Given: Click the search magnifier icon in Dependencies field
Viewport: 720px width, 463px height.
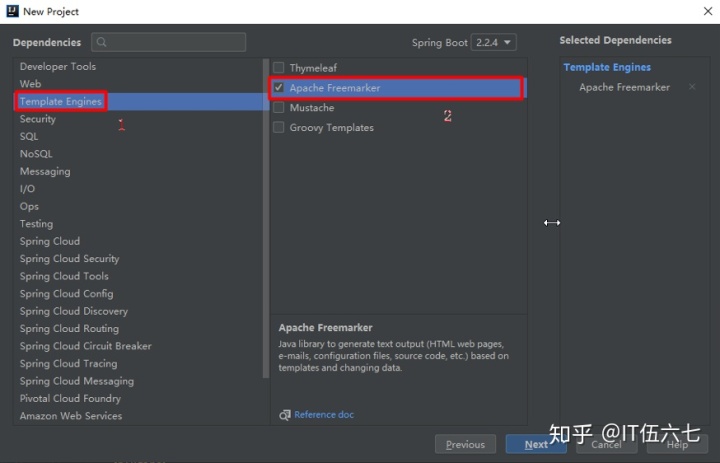Looking at the screenshot, I should (x=101, y=42).
